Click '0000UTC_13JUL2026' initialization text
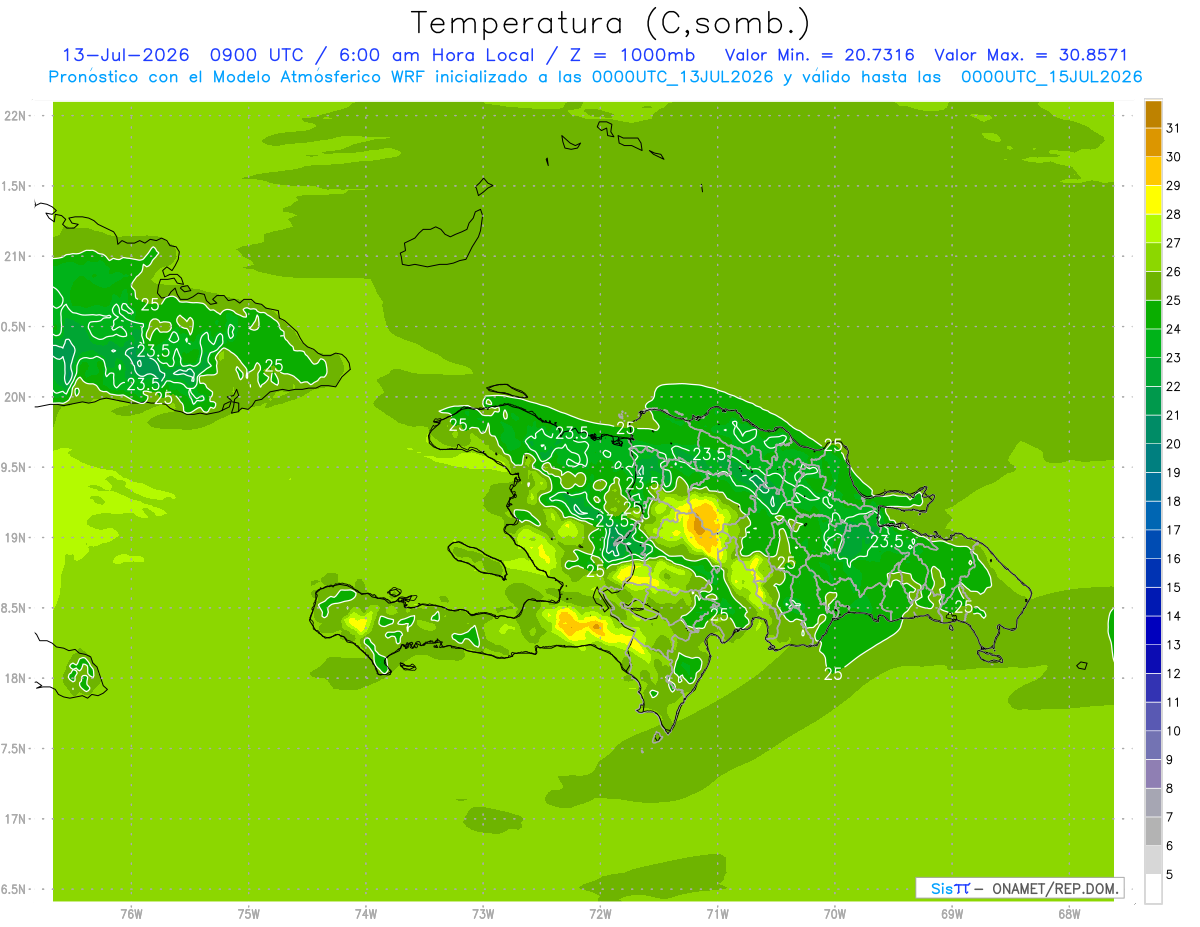This screenshot has height=927, width=1200. click(x=682, y=77)
